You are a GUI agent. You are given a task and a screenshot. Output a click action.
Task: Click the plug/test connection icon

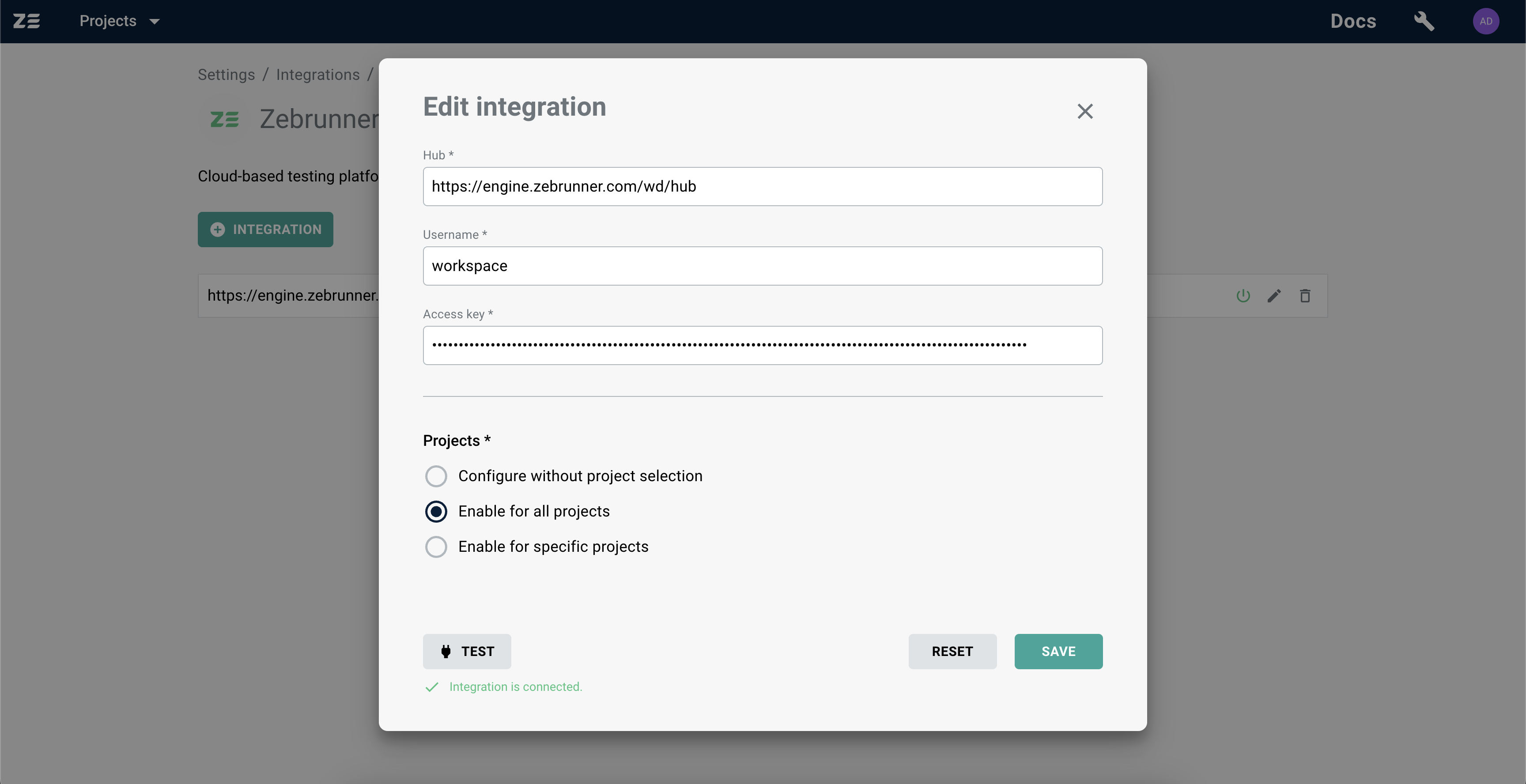[445, 651]
